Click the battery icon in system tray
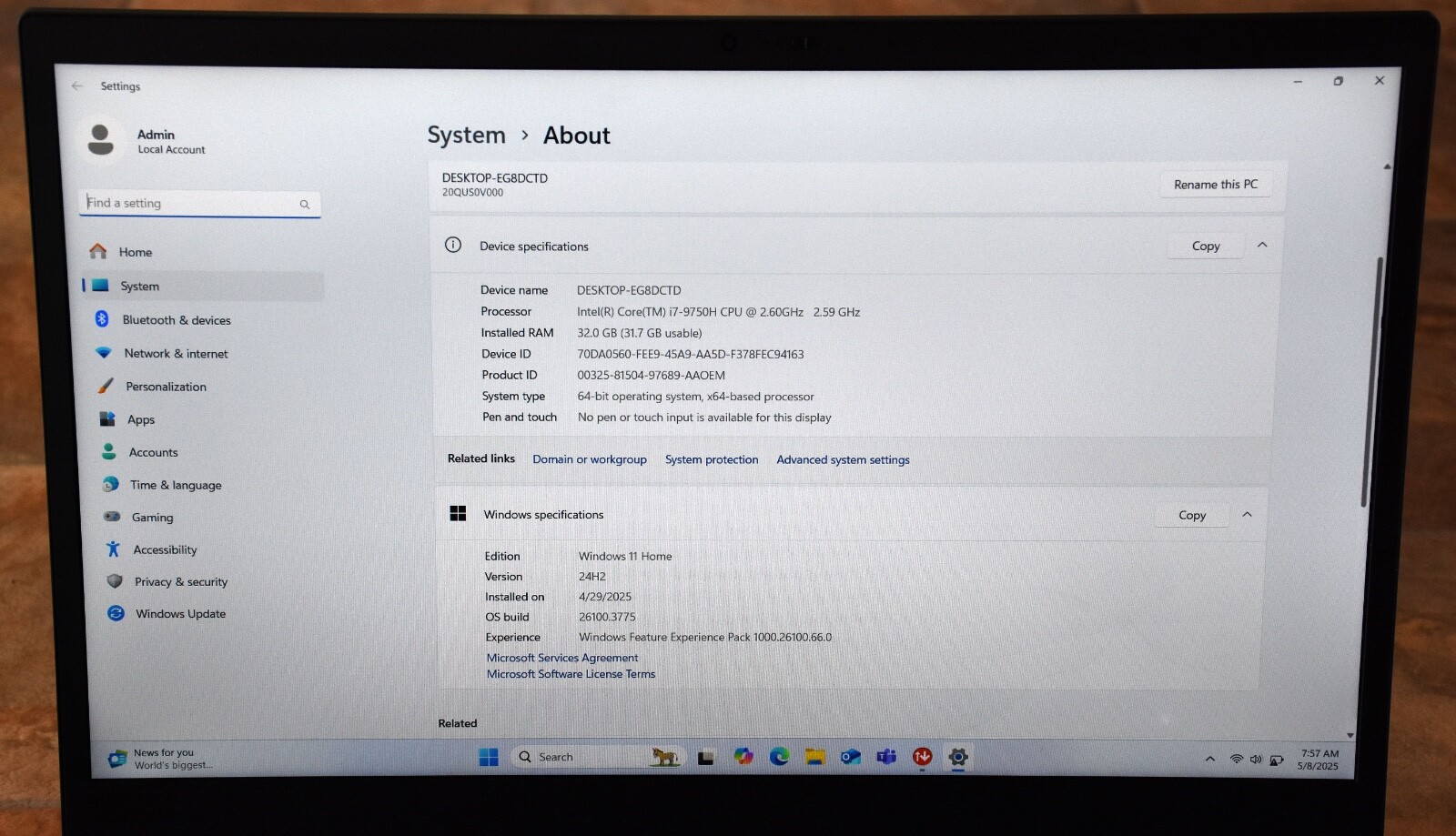 (1277, 760)
